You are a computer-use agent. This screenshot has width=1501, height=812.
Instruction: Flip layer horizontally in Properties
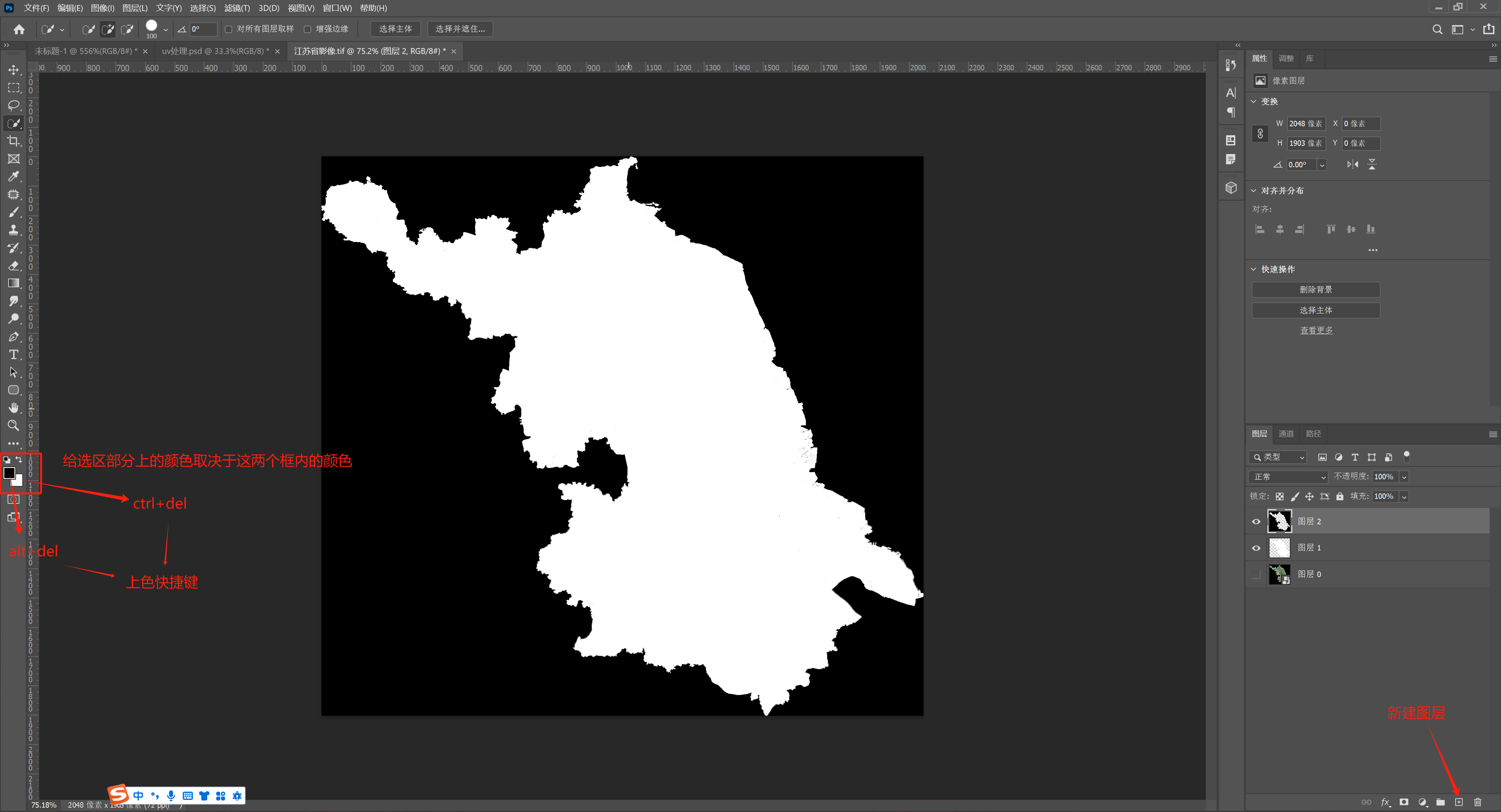[x=1352, y=165]
